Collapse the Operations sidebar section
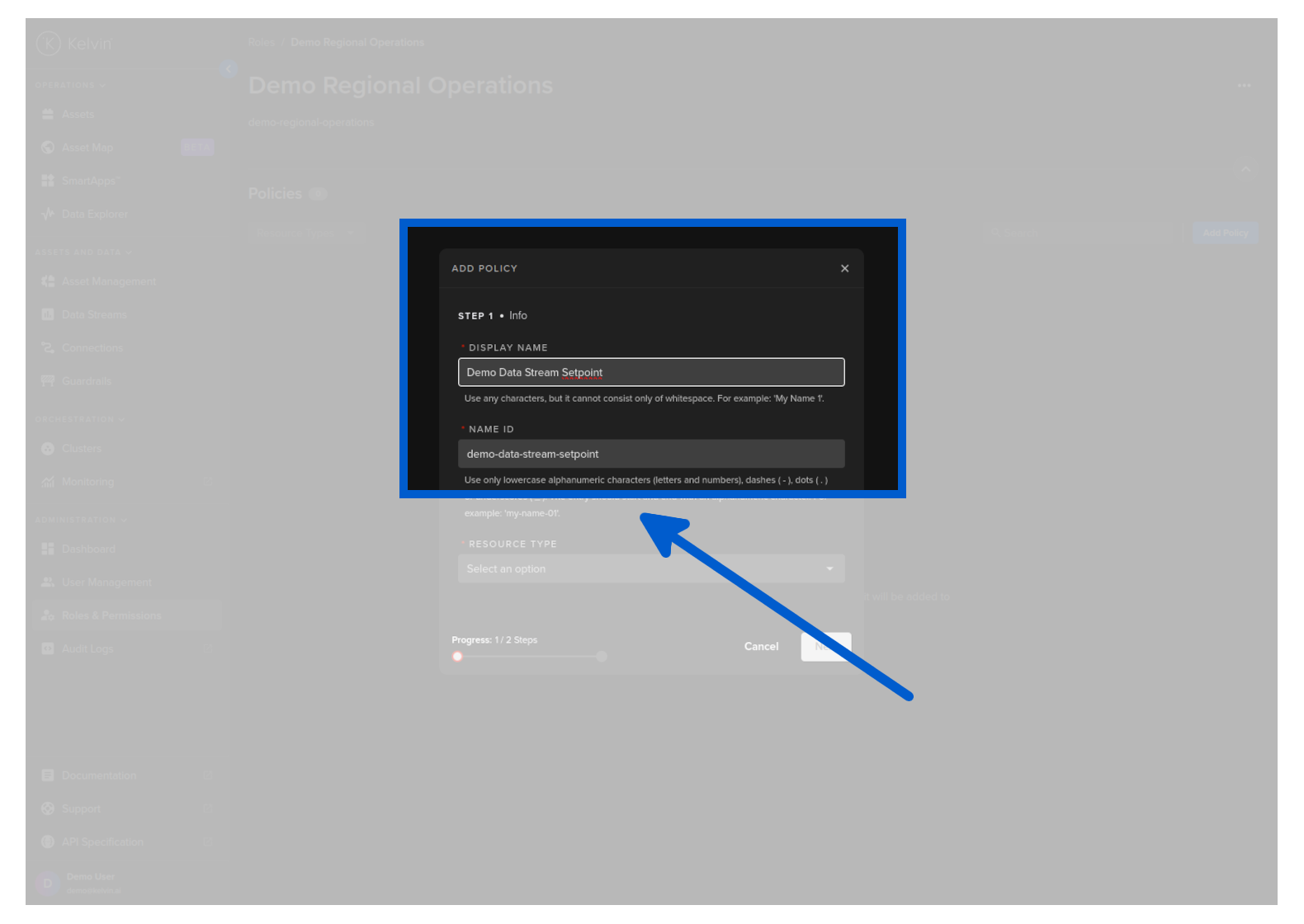Viewport: 1304px width, 924px height. coord(70,85)
